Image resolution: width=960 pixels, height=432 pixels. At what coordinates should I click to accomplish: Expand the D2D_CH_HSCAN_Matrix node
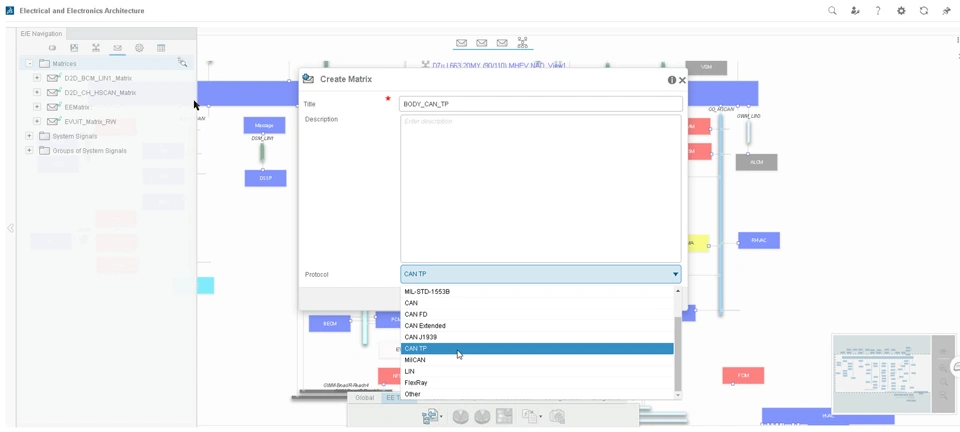(37, 92)
